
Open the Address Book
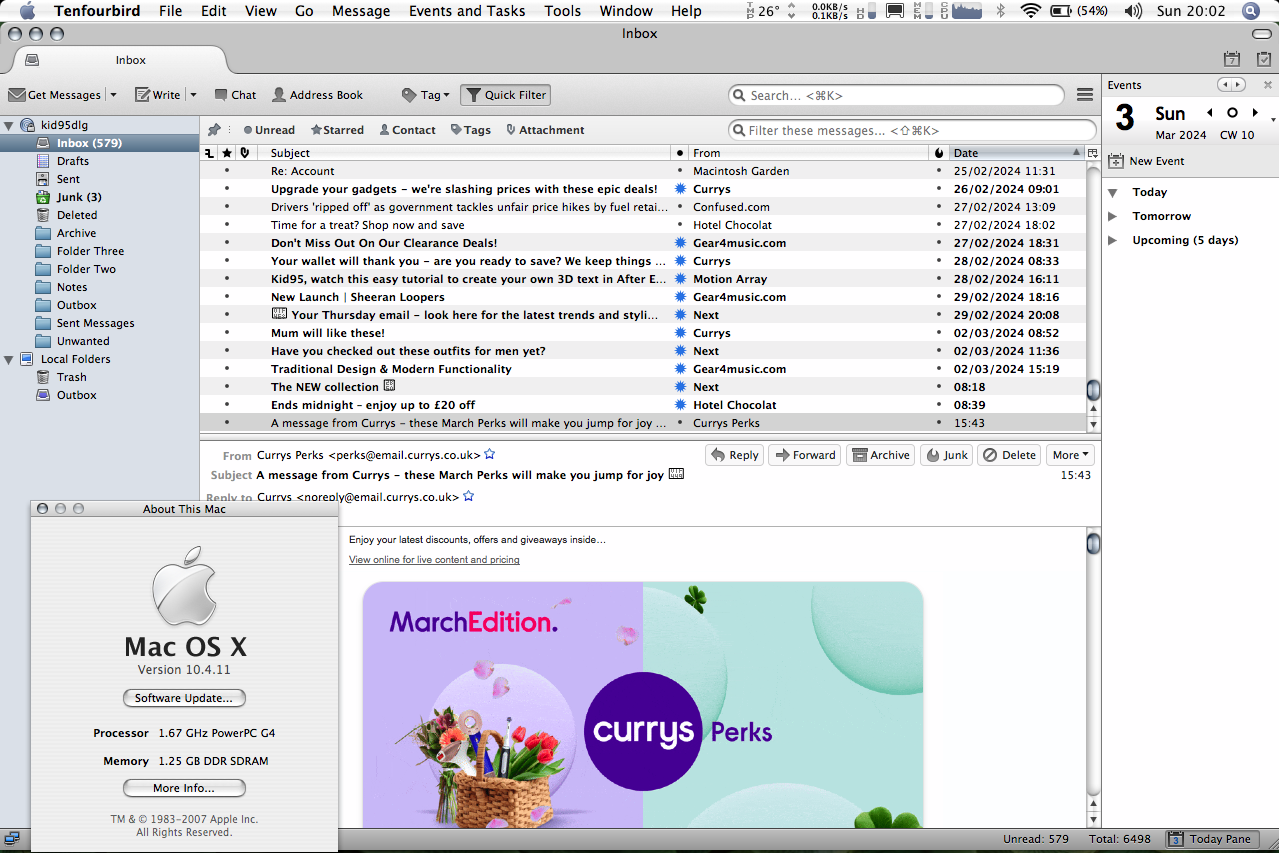pyautogui.click(x=317, y=95)
